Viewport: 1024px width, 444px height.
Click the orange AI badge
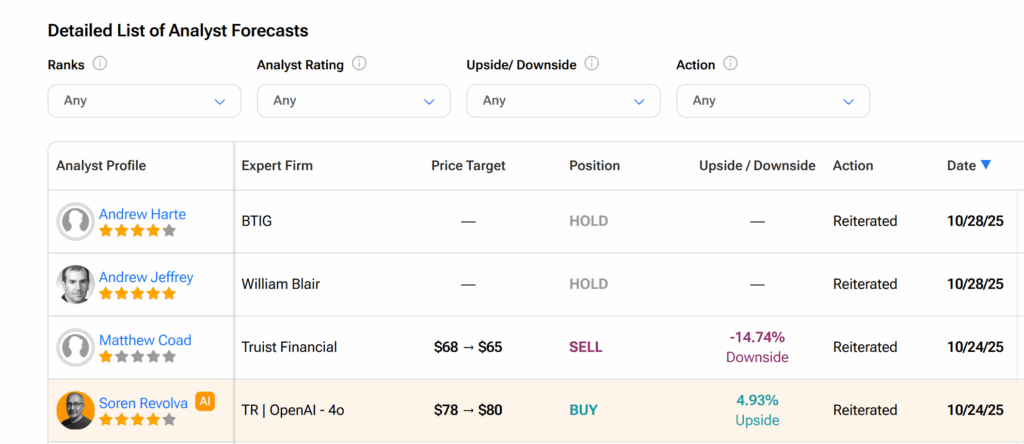205,401
